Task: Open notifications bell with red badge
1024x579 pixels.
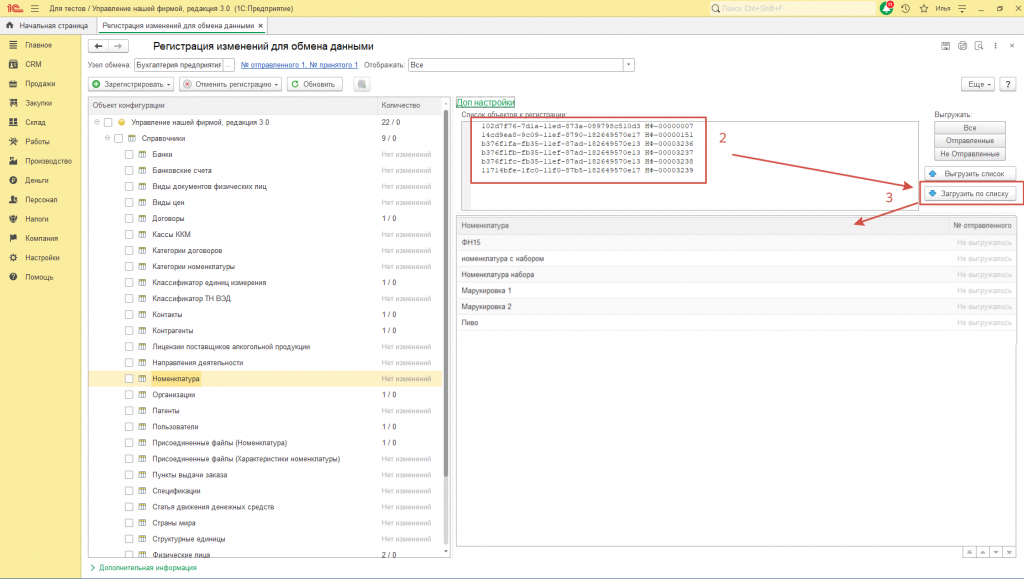Action: coord(886,8)
